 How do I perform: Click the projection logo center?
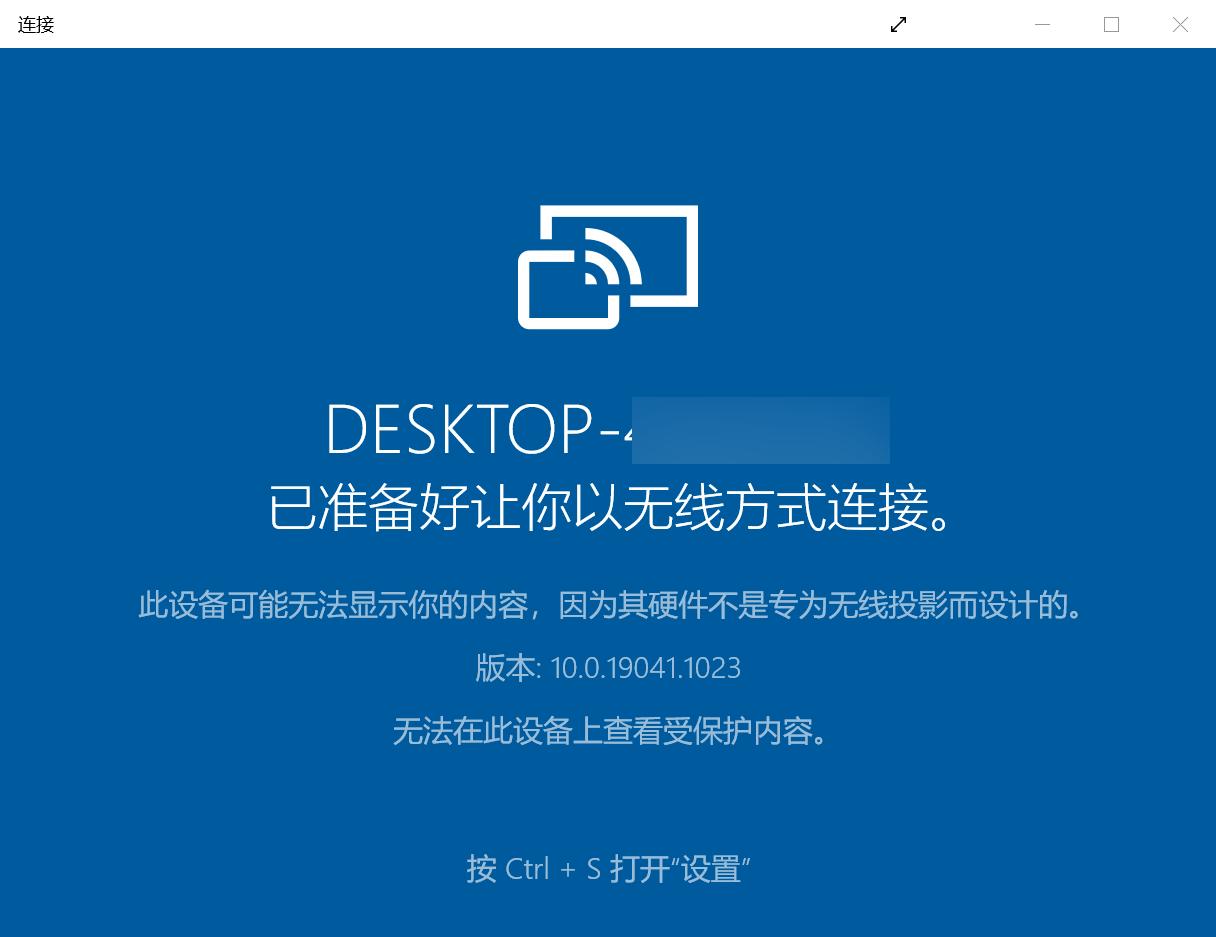click(x=607, y=267)
